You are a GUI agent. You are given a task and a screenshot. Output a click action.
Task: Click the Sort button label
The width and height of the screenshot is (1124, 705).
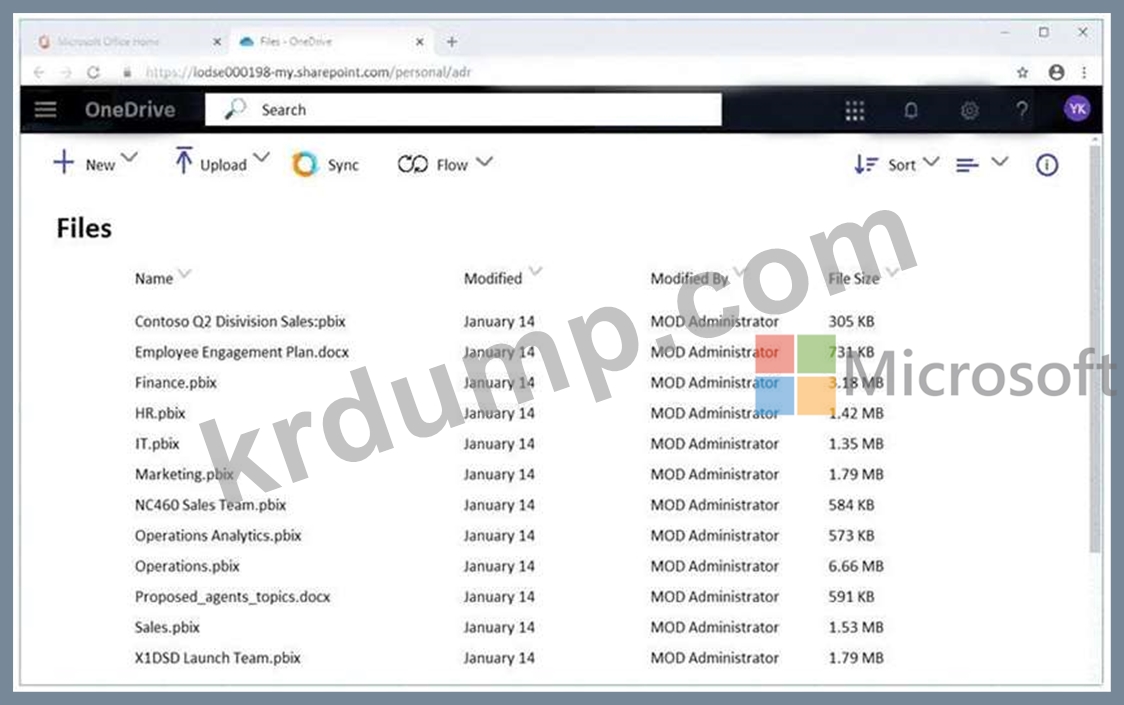pos(902,165)
